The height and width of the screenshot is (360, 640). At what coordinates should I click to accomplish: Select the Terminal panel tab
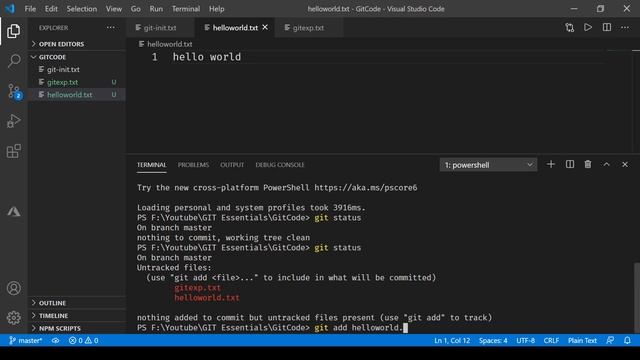pyautogui.click(x=151, y=165)
